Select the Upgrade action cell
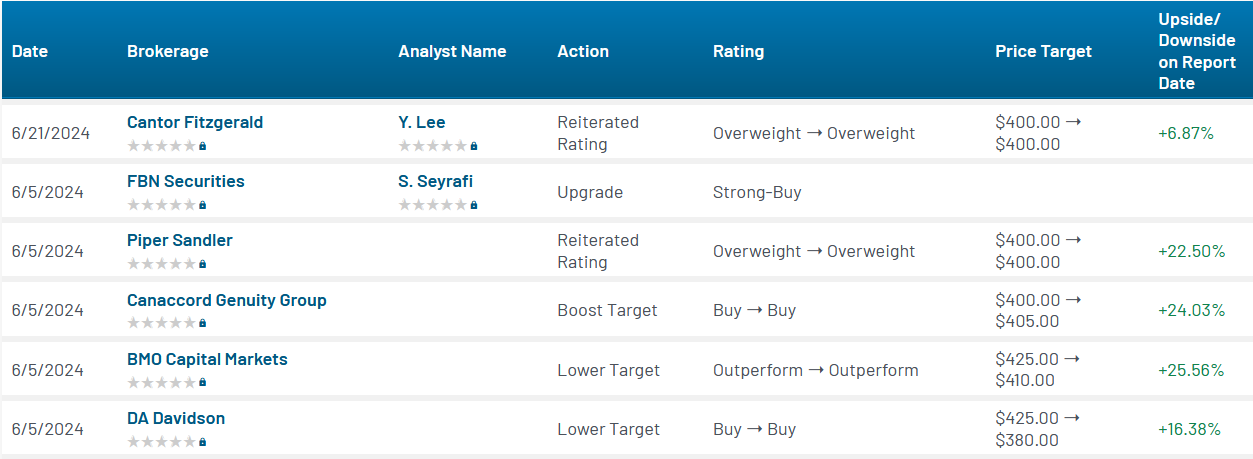This screenshot has height=459, width=1253. pos(590,192)
